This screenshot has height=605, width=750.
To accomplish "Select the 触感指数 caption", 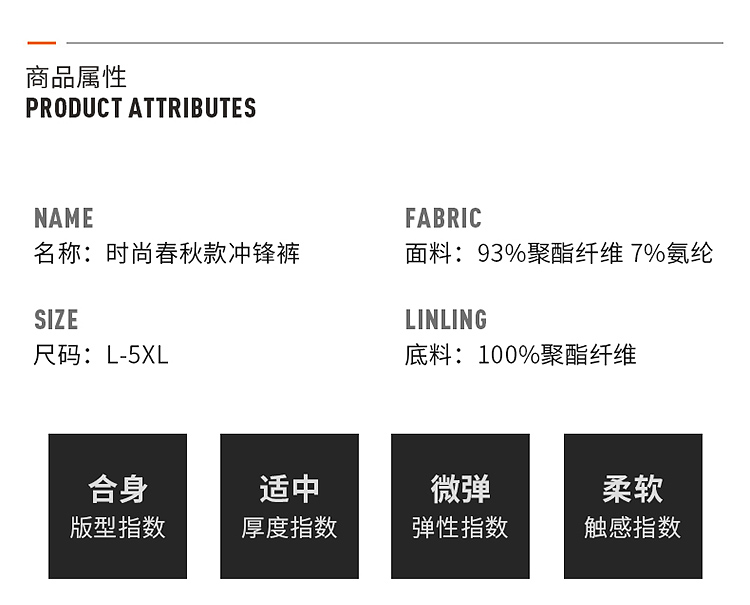I will click(632, 527).
